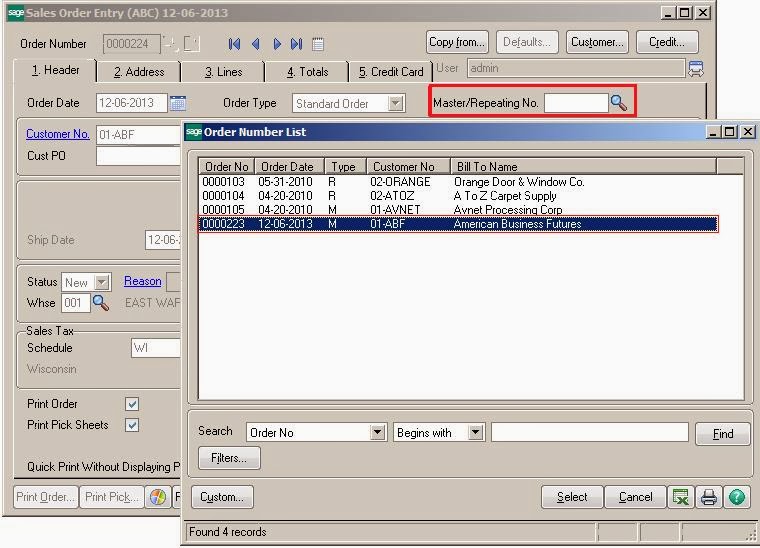Click Custom... button
Image resolution: width=760 pixels, height=548 pixels.
point(222,497)
